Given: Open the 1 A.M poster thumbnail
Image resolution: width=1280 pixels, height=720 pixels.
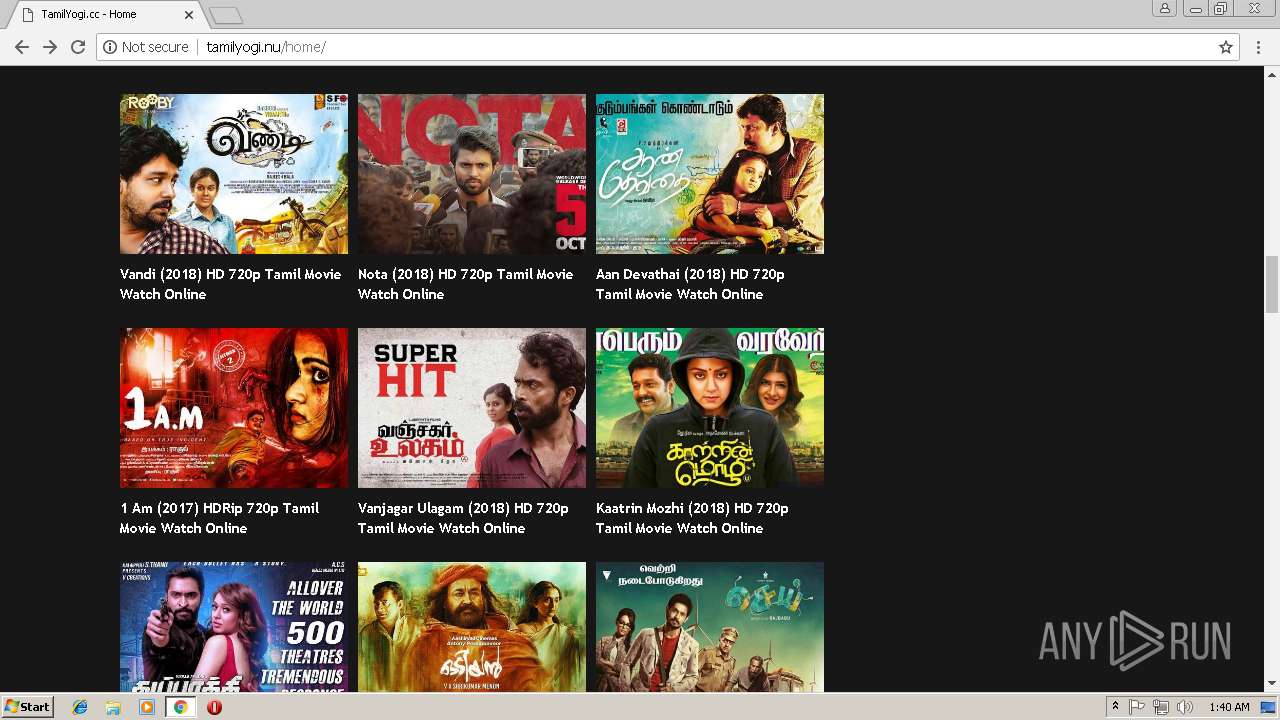Looking at the screenshot, I should click(x=234, y=408).
